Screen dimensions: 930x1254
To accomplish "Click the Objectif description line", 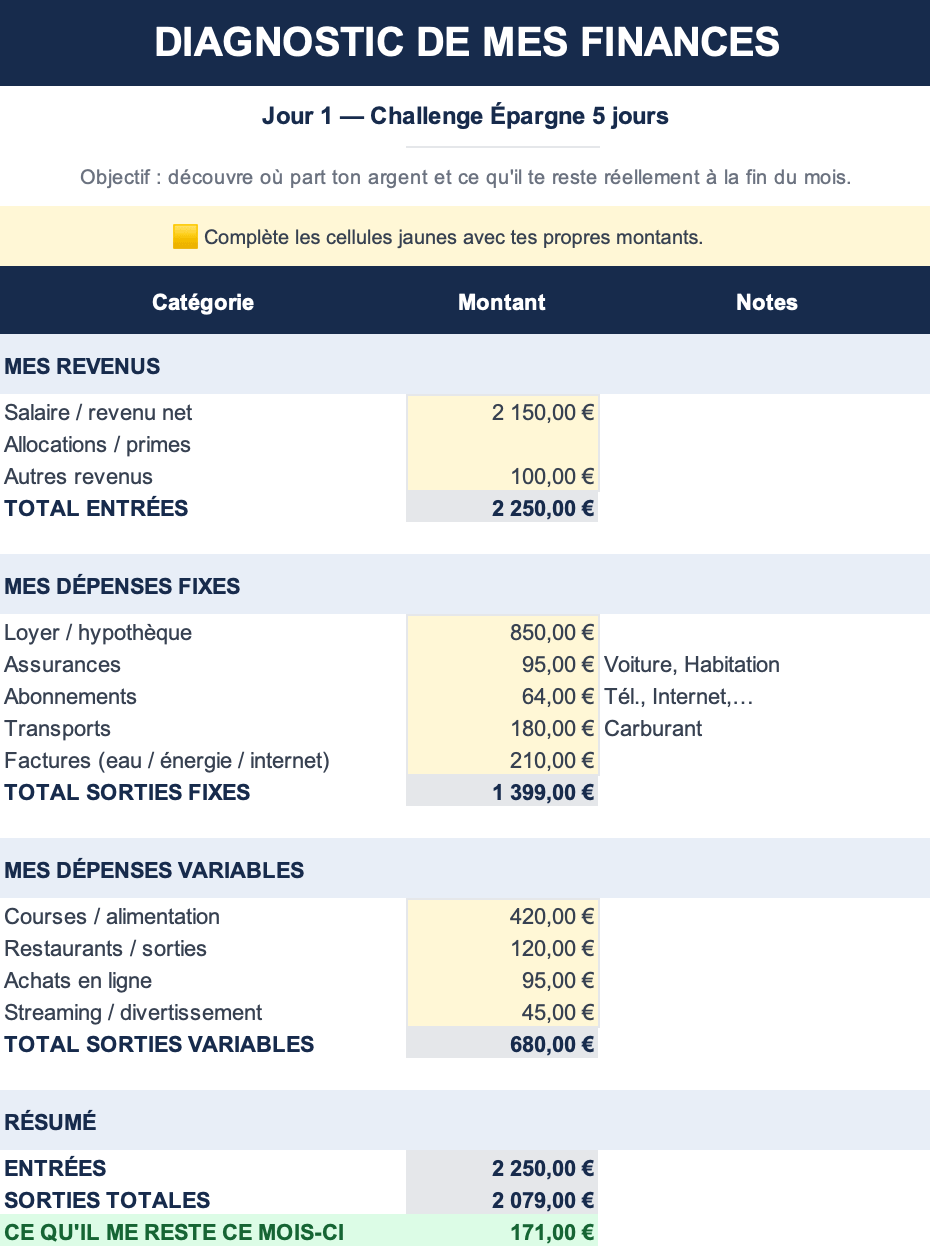I will 465,178.
